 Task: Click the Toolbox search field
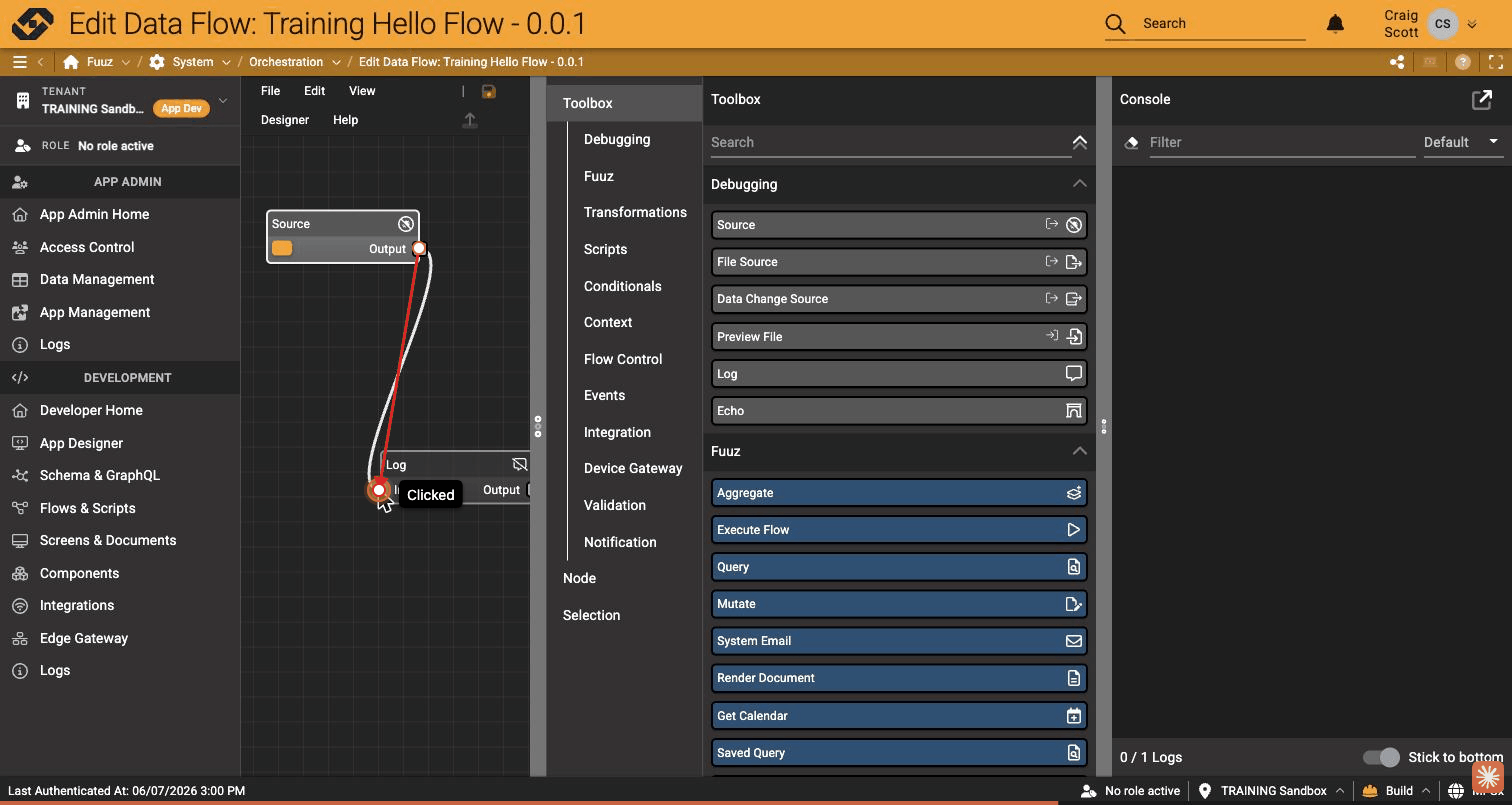click(x=890, y=142)
